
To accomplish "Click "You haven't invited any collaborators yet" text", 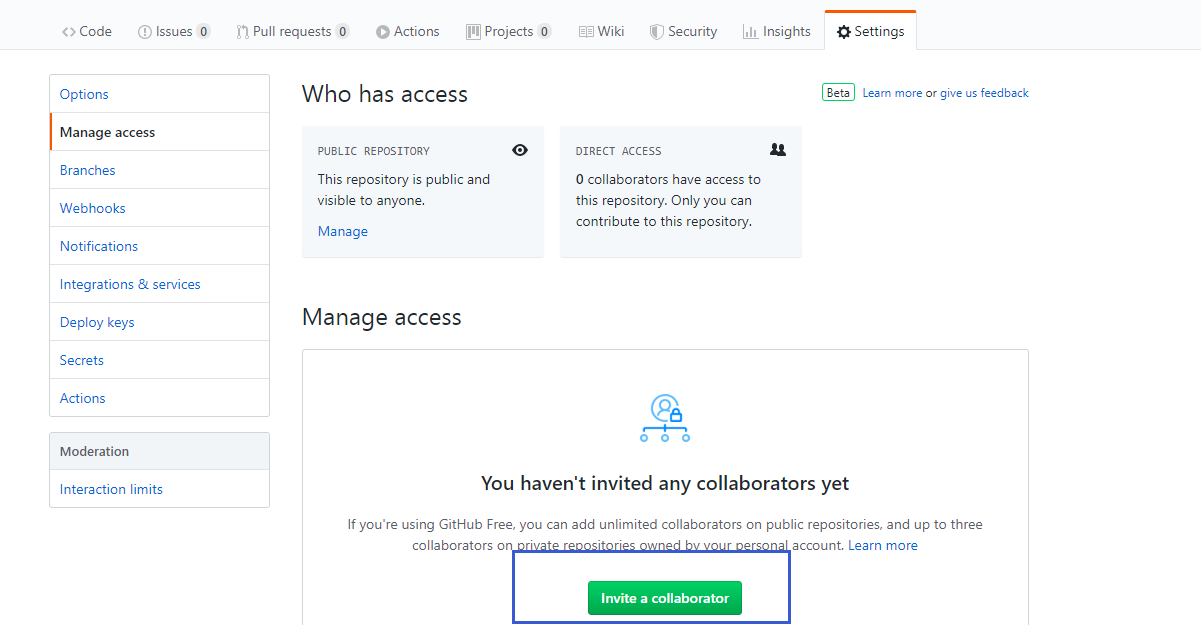I will click(x=665, y=483).
